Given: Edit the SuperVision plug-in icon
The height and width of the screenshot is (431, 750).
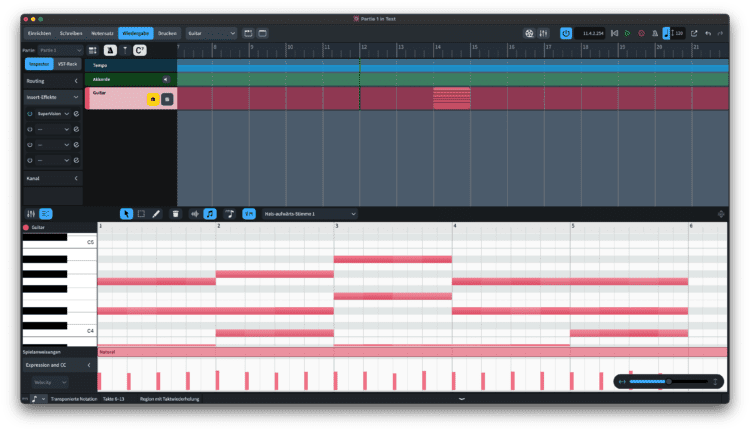Looking at the screenshot, I should click(77, 114).
